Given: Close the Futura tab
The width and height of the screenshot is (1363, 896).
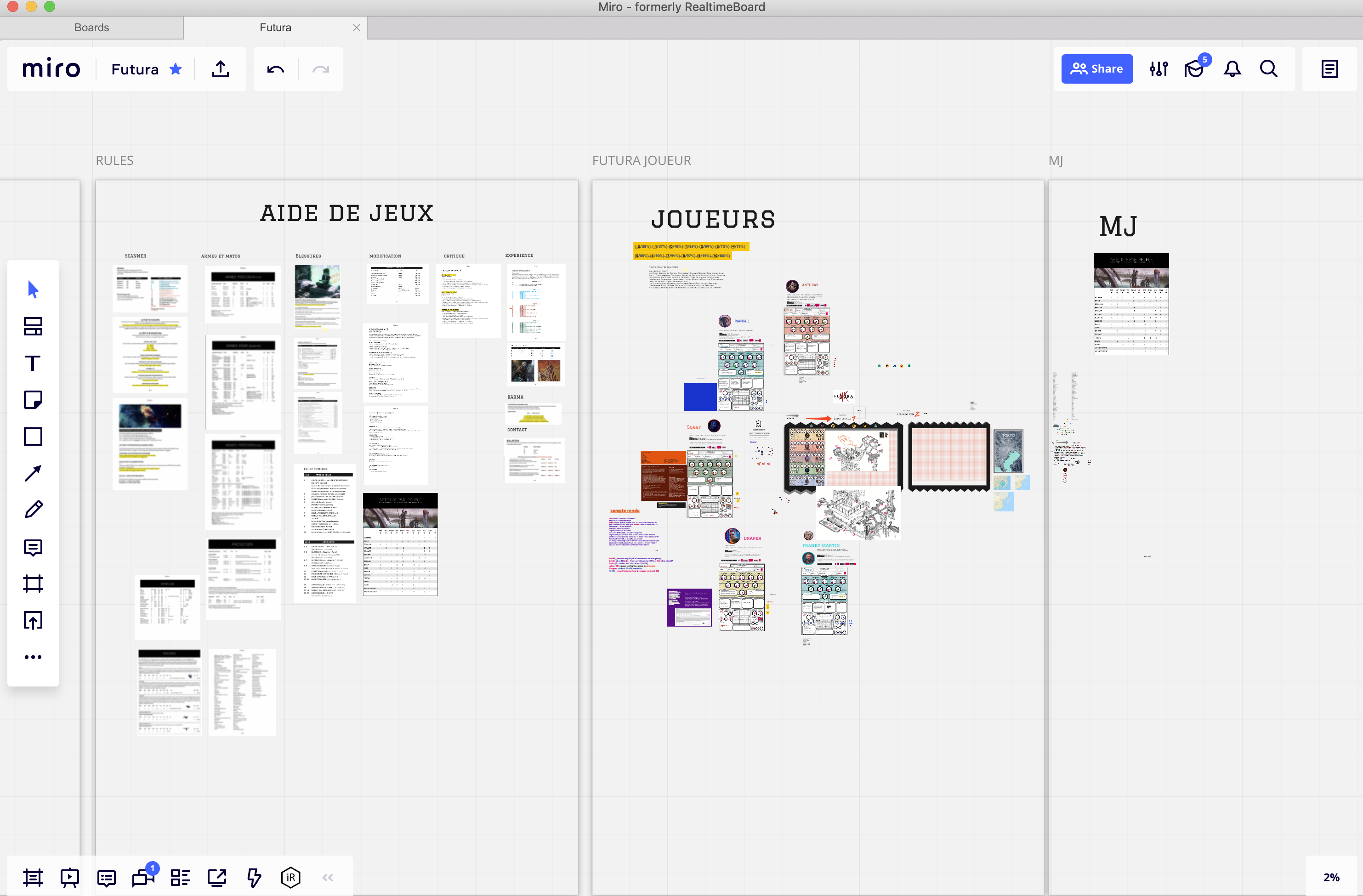Looking at the screenshot, I should point(356,28).
